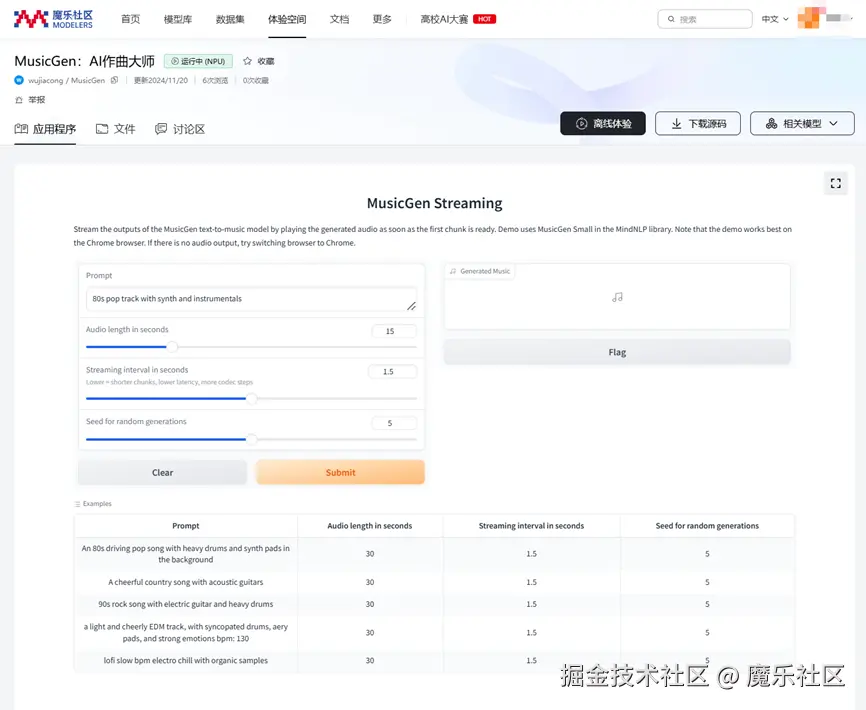The height and width of the screenshot is (710, 866).
Task: Switch to the 文件 tab
Action: click(x=115, y=129)
